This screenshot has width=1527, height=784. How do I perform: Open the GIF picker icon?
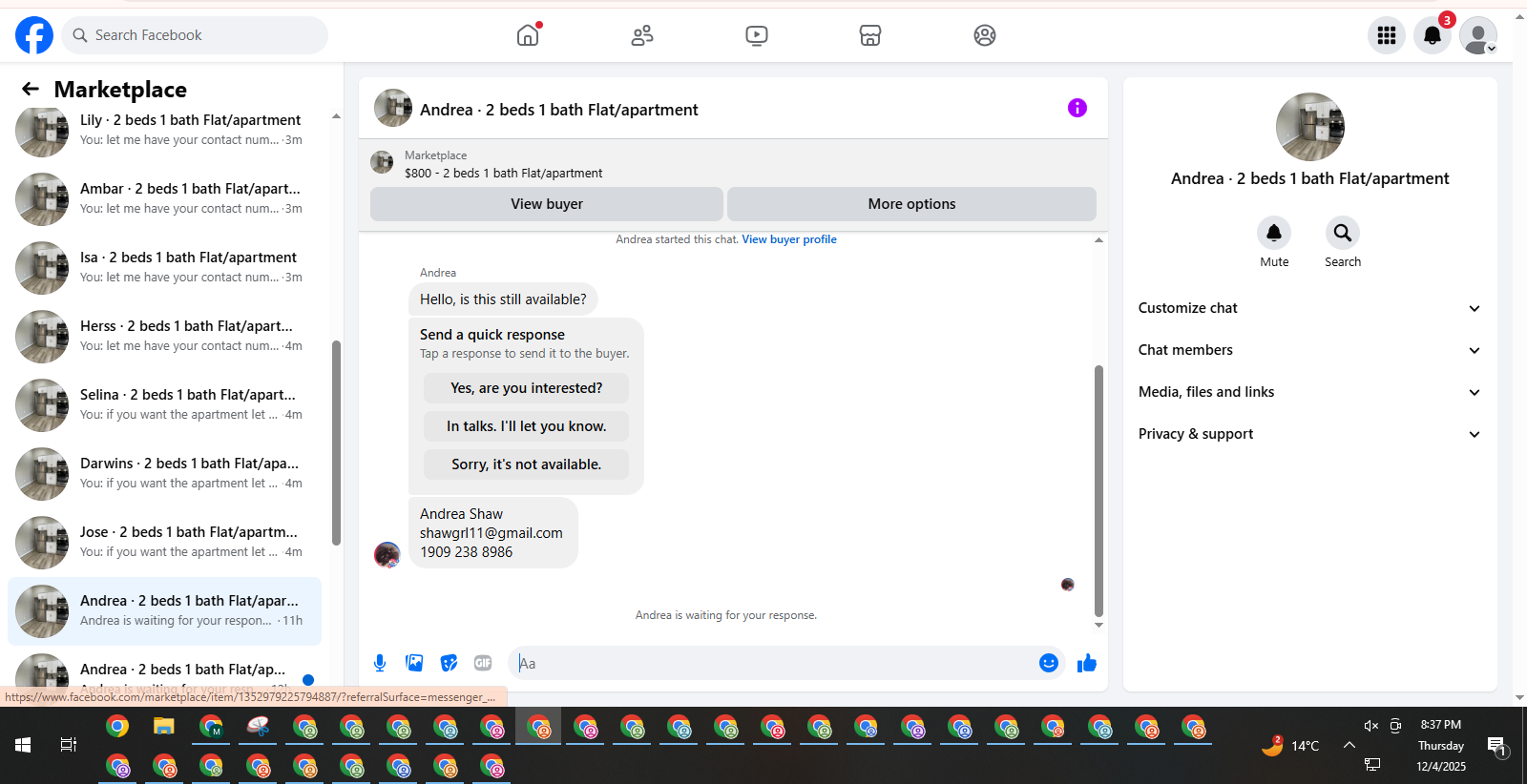483,663
